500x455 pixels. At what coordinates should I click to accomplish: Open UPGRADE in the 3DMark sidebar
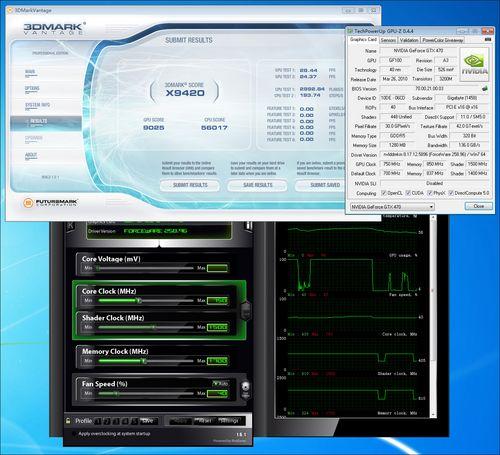point(34,138)
